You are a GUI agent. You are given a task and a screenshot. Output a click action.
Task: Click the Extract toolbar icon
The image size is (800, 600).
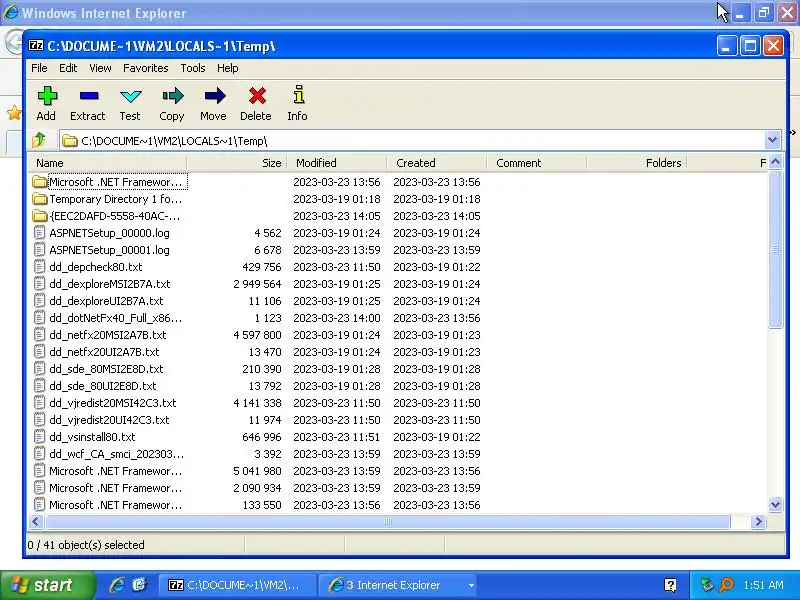point(89,96)
